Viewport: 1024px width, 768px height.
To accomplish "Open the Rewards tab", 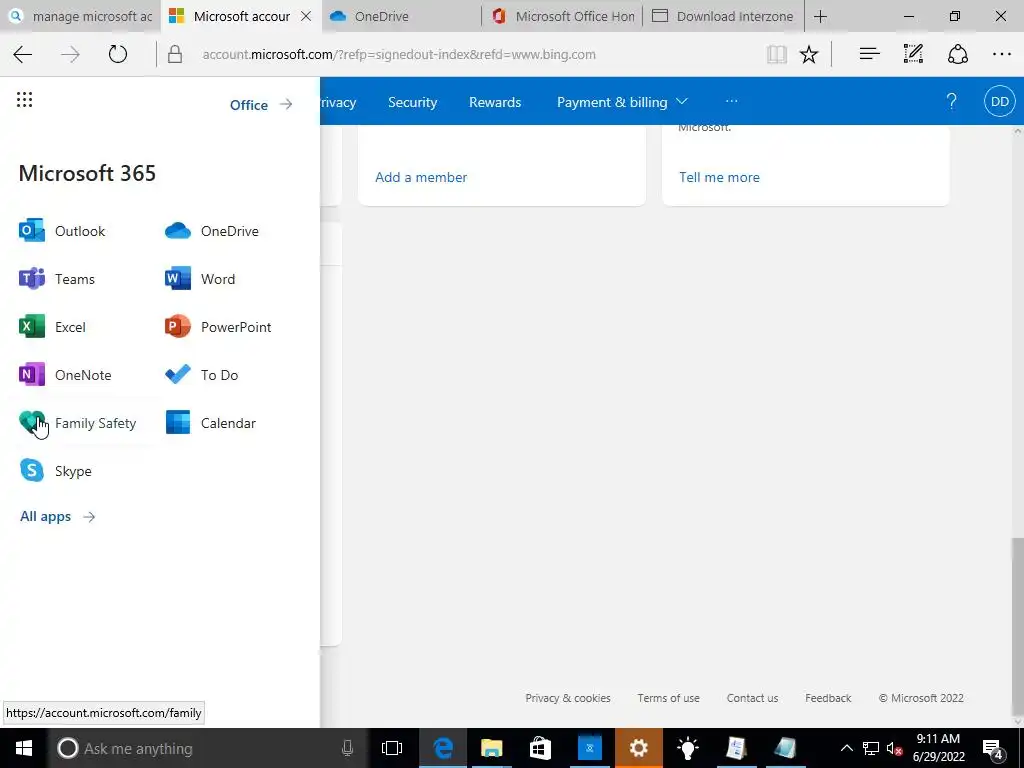I will [495, 102].
